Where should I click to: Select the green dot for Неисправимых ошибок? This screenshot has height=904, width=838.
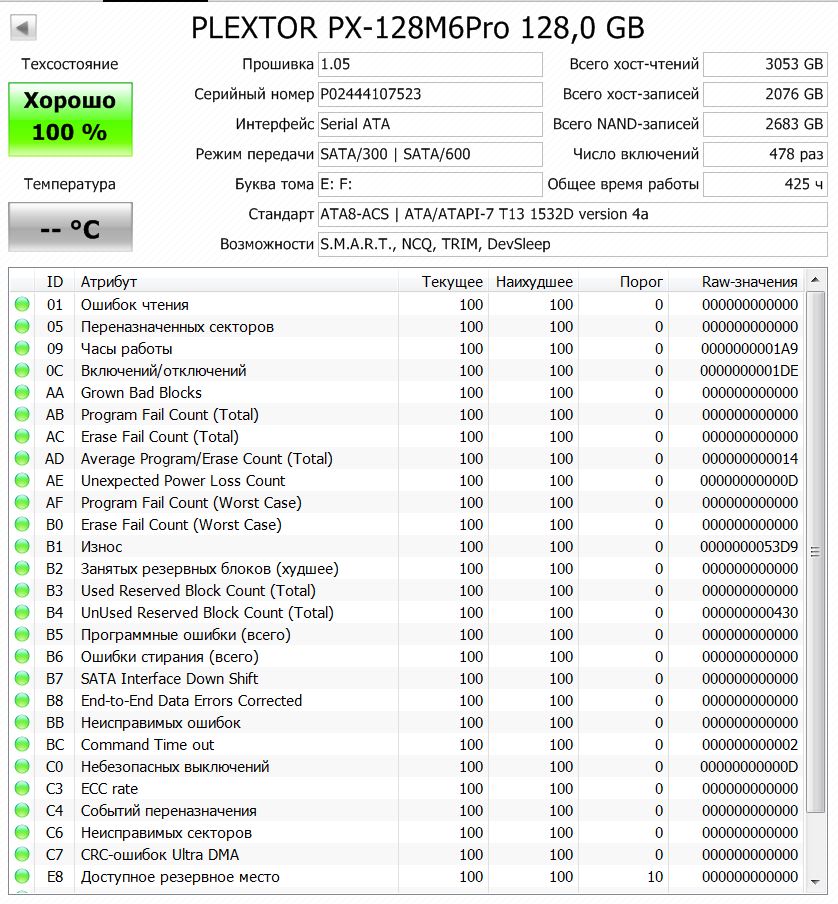pyautogui.click(x=22, y=722)
